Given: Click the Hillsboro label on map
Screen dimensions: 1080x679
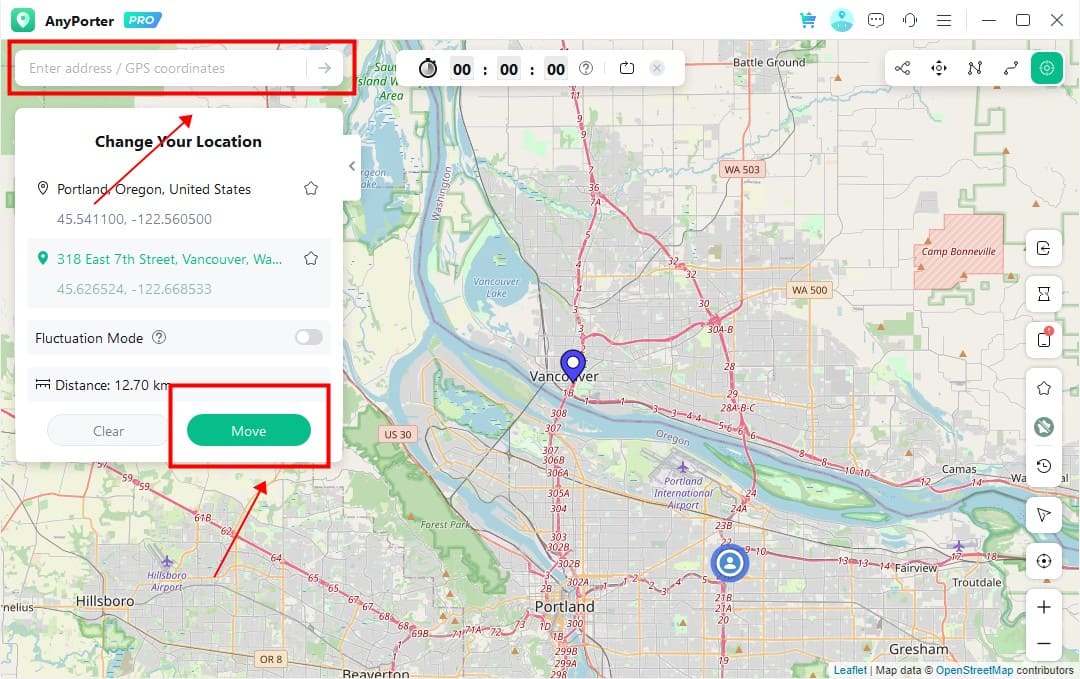Looking at the screenshot, I should coord(105,601).
